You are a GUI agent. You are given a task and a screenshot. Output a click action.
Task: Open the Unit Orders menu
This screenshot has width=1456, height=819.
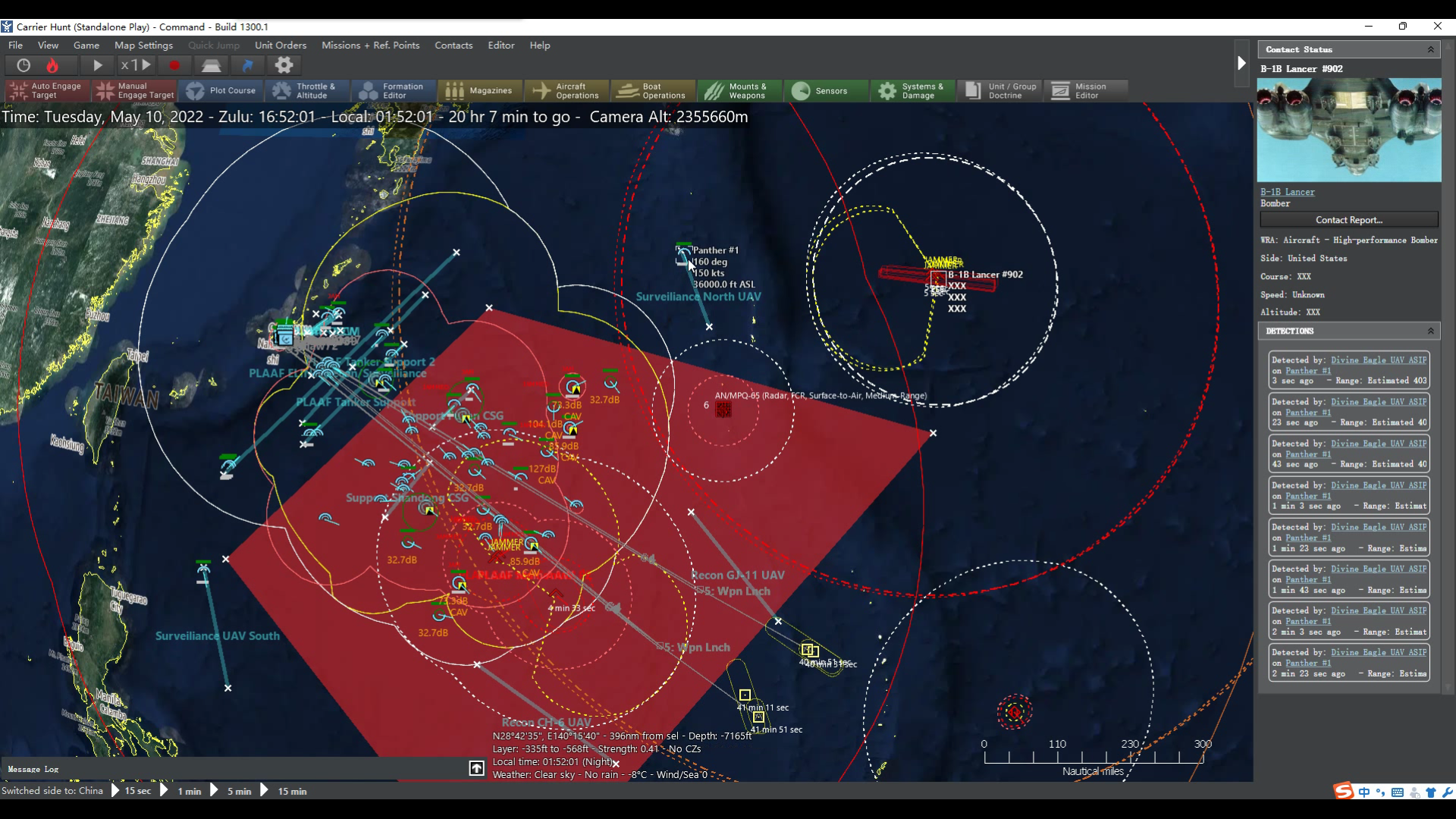coord(281,45)
